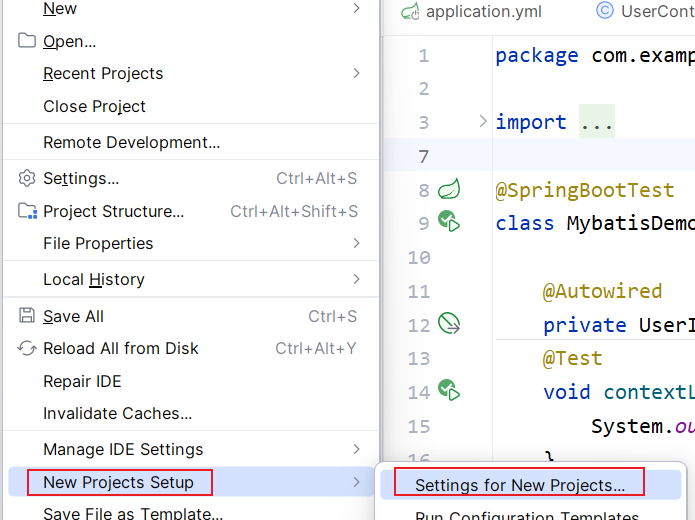695x520 pixels.
Task: Click Repair IDE menu item
Action: [x=83, y=381]
